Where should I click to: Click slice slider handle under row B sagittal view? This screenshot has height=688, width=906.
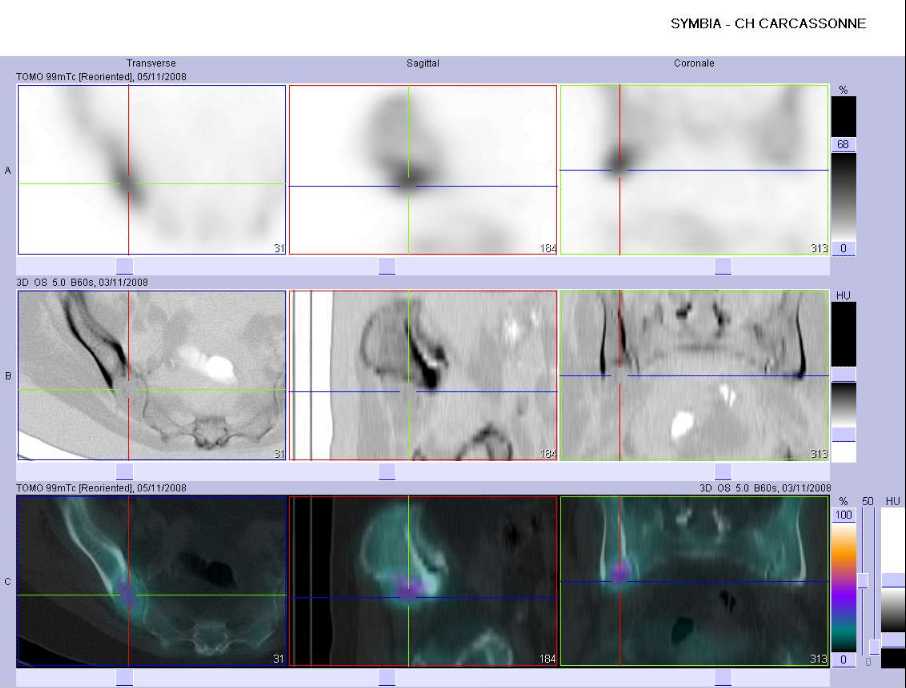click(x=387, y=471)
